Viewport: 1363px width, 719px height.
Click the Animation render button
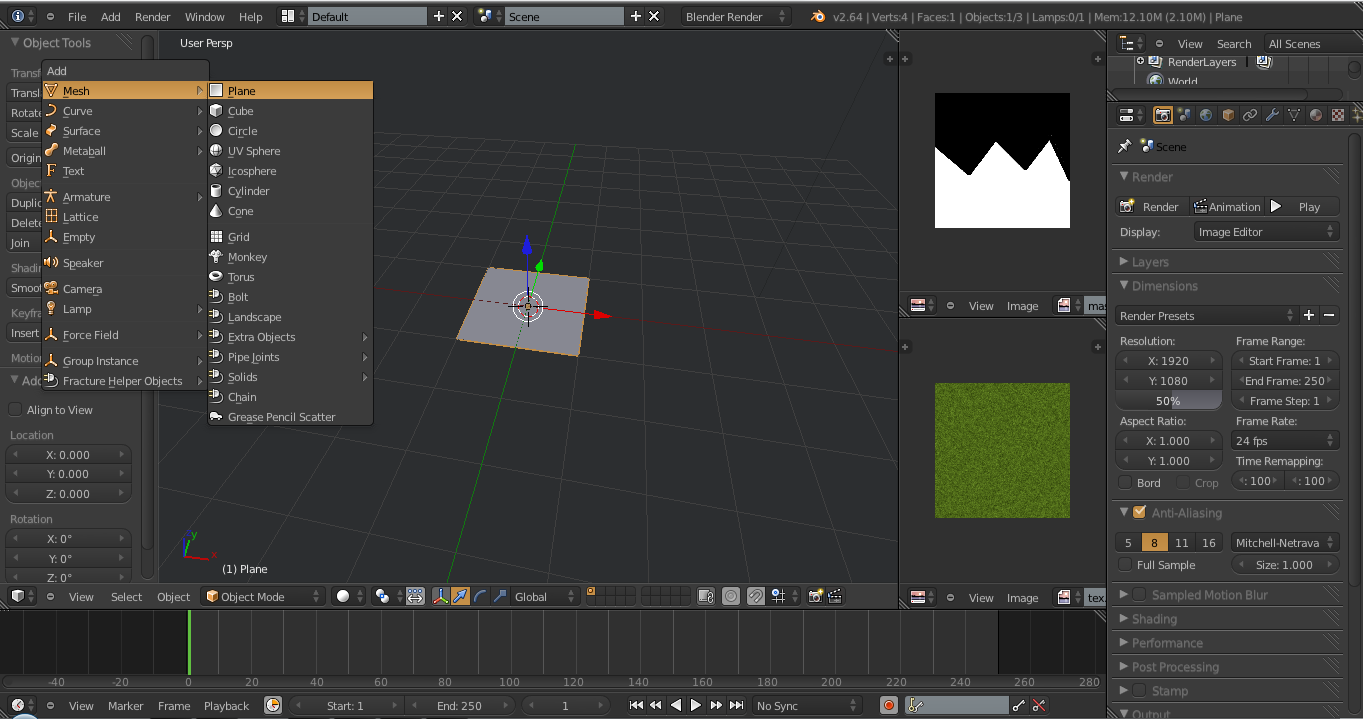(1226, 207)
